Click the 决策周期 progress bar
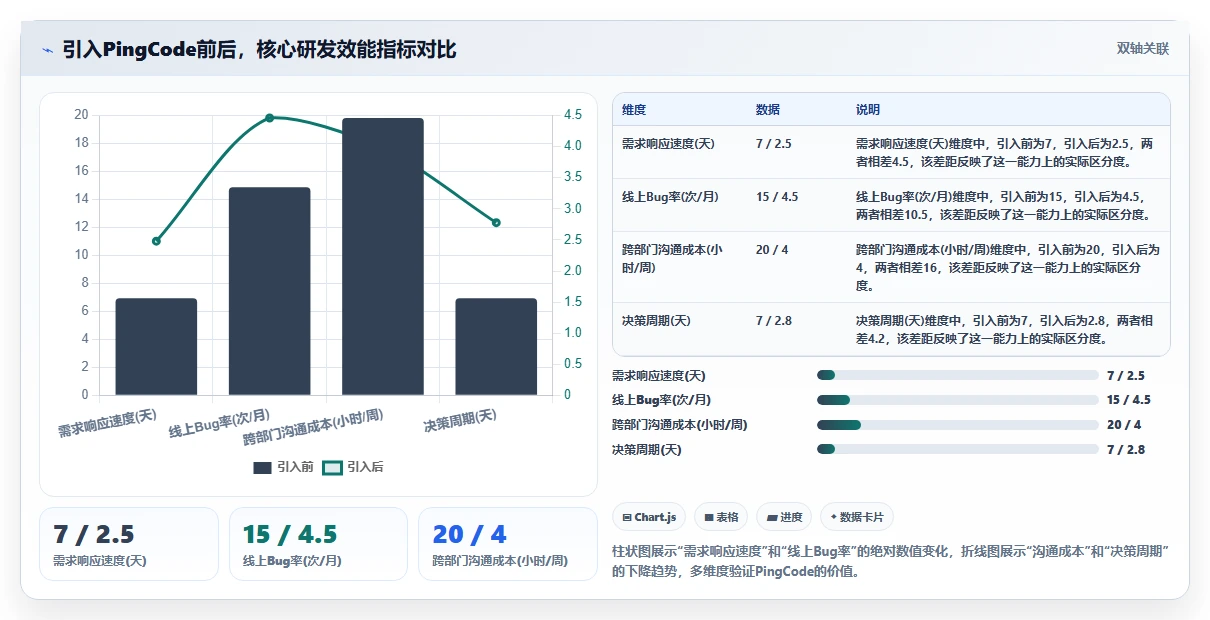 click(957, 449)
